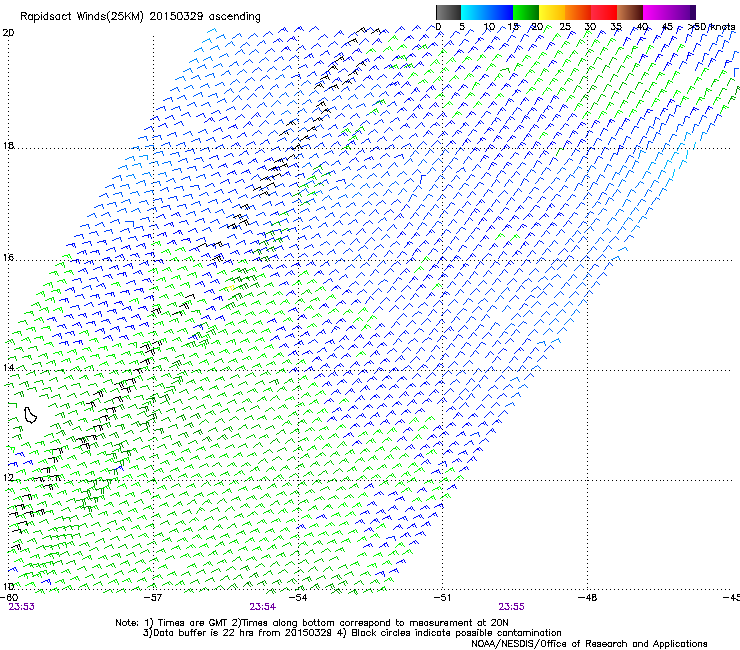Viewport: 740px width, 650px height.
Task: Click the longitude label '-57'
Action: click(153, 598)
